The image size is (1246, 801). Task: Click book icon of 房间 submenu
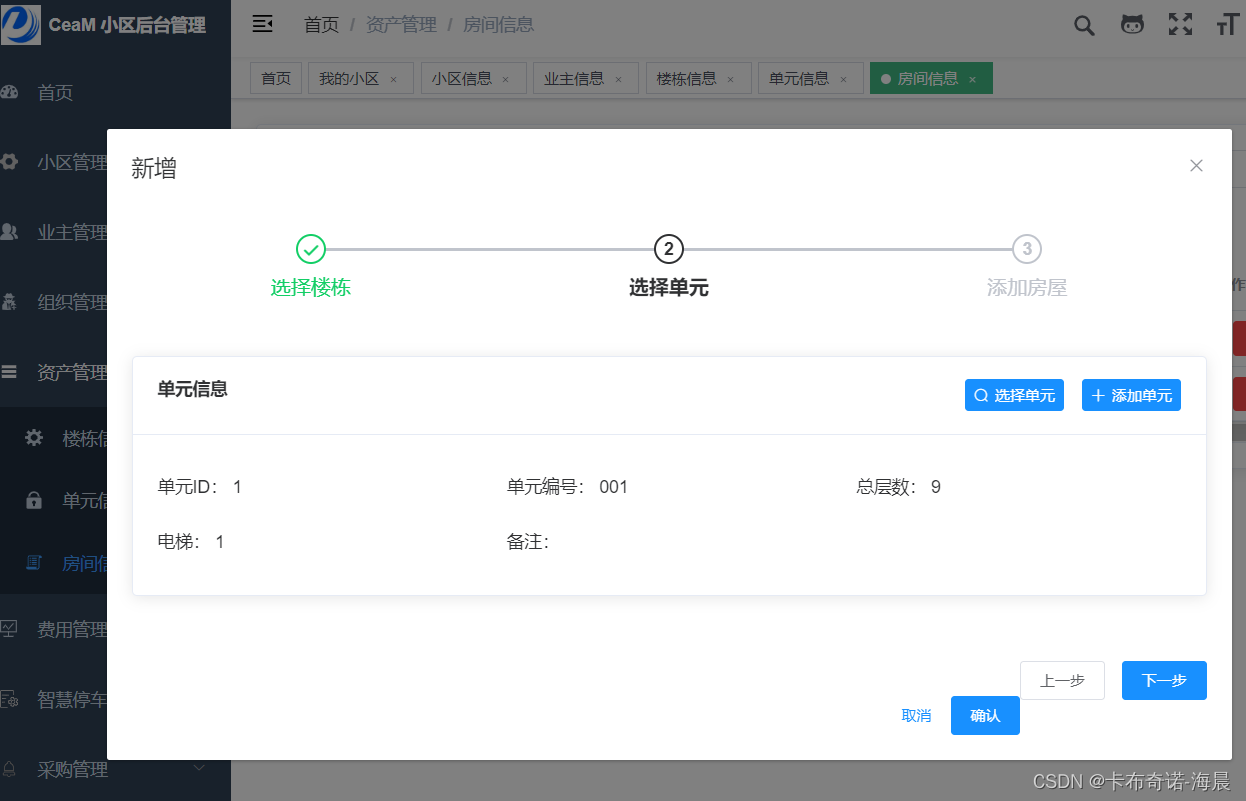click(x=34, y=563)
